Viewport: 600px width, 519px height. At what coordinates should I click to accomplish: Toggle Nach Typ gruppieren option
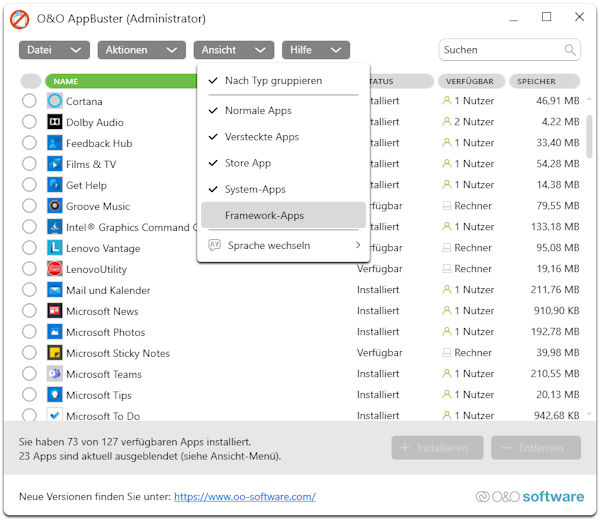(283, 81)
